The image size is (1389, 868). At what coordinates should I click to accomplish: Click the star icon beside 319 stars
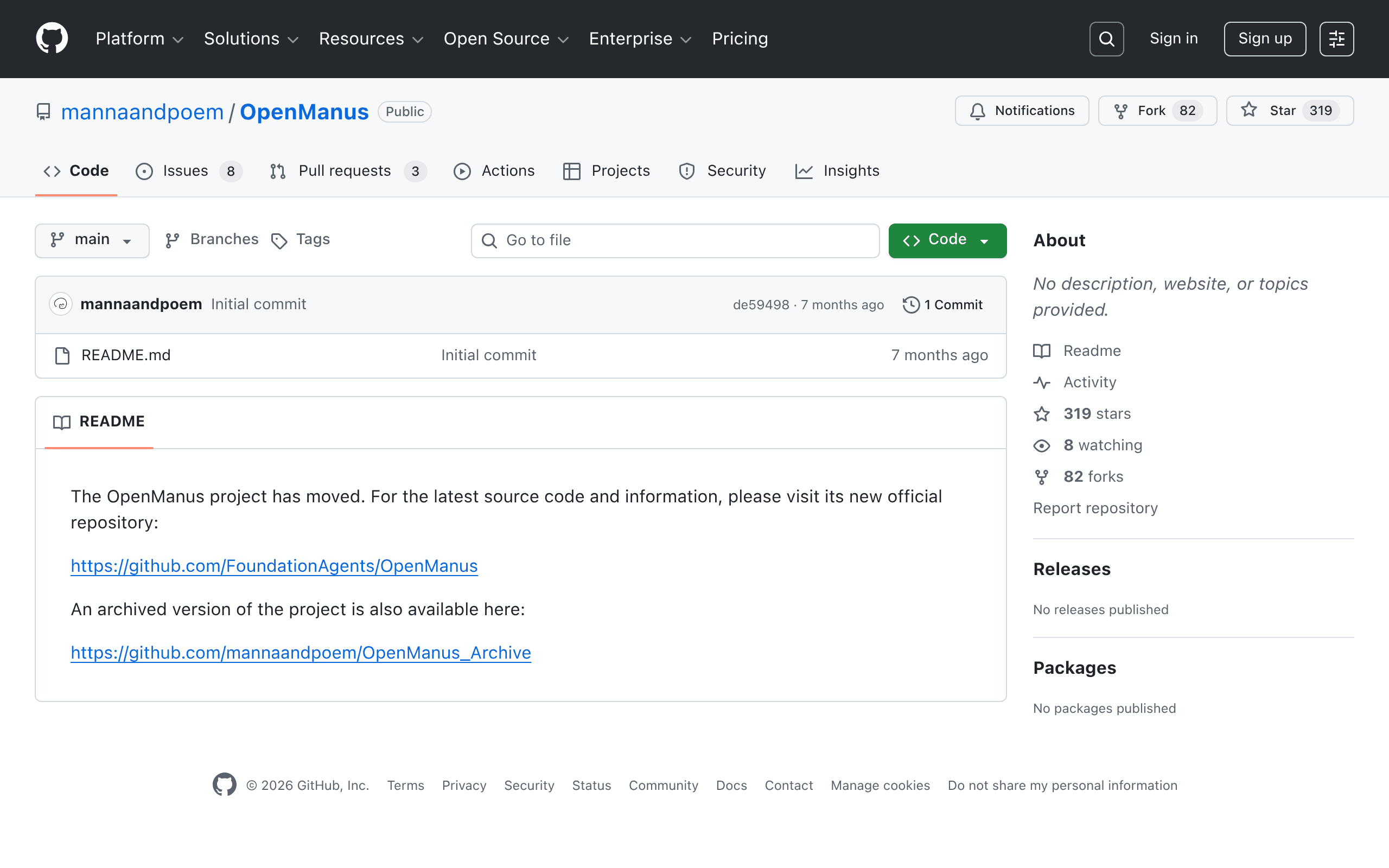click(x=1042, y=414)
